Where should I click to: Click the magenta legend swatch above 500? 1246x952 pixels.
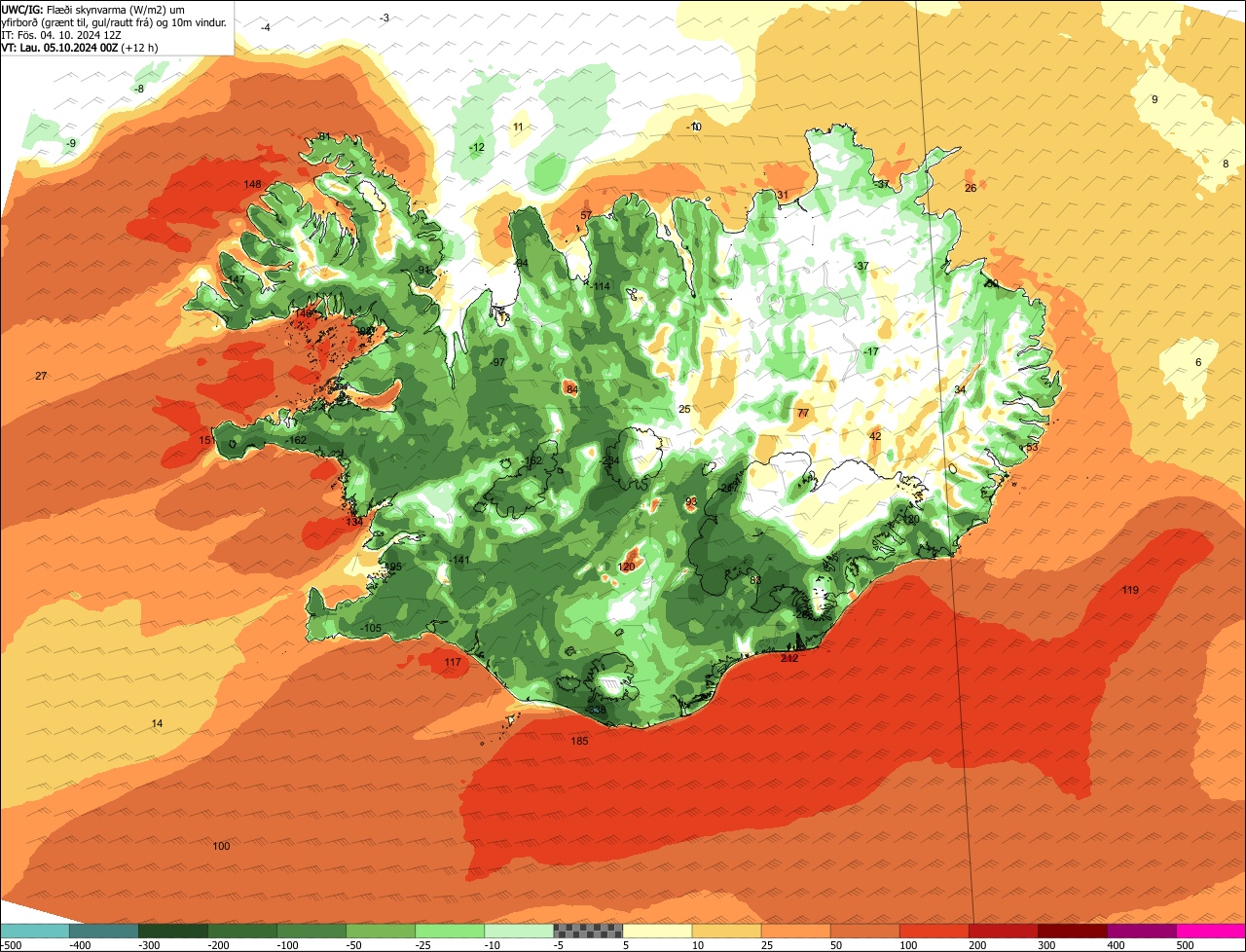pyautogui.click(x=1211, y=931)
